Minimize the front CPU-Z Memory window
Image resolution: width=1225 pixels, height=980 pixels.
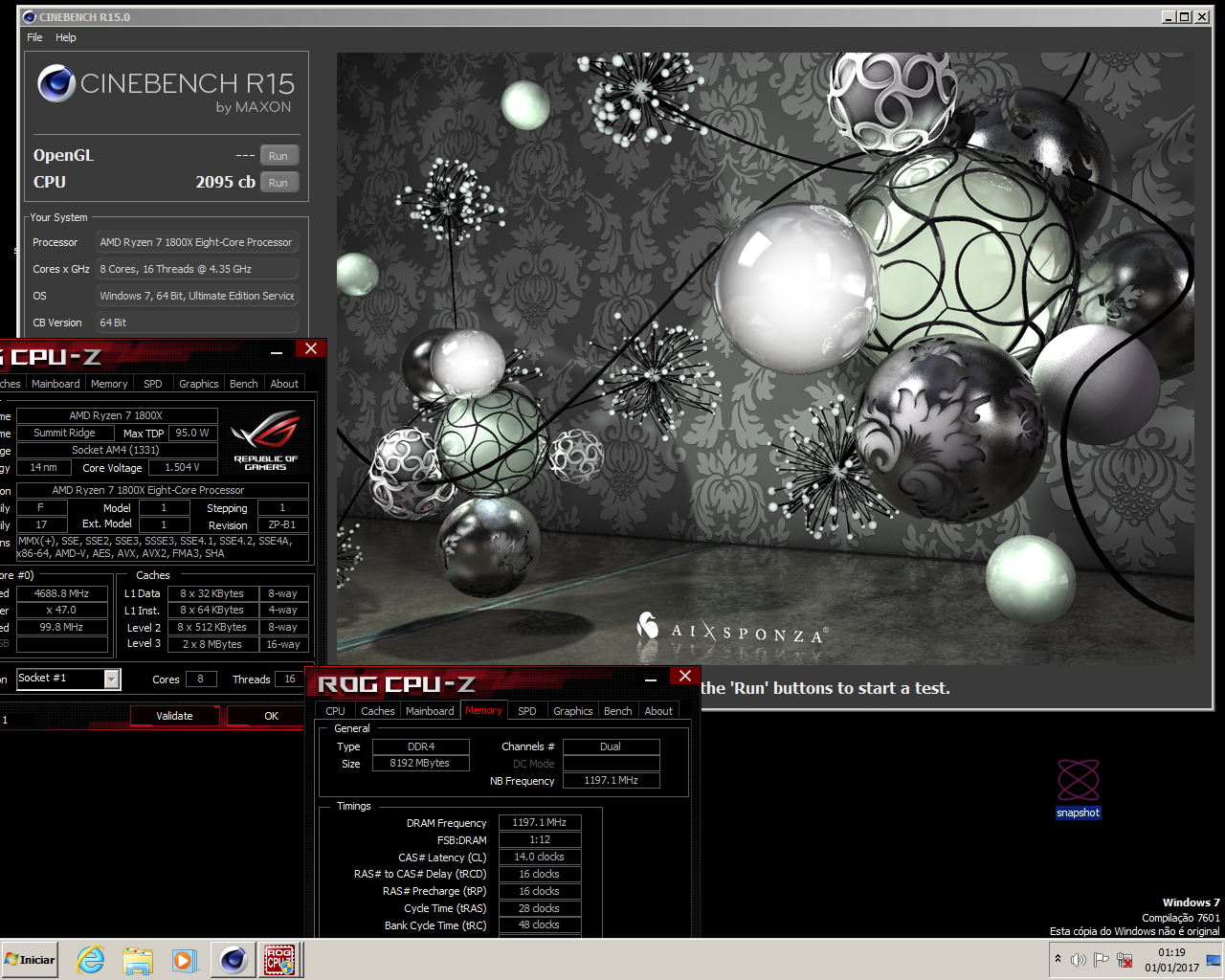click(x=651, y=679)
